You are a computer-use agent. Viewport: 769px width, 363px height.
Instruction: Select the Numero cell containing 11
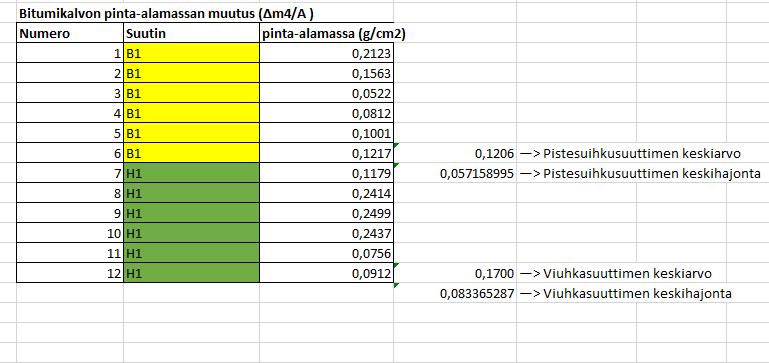coord(70,253)
